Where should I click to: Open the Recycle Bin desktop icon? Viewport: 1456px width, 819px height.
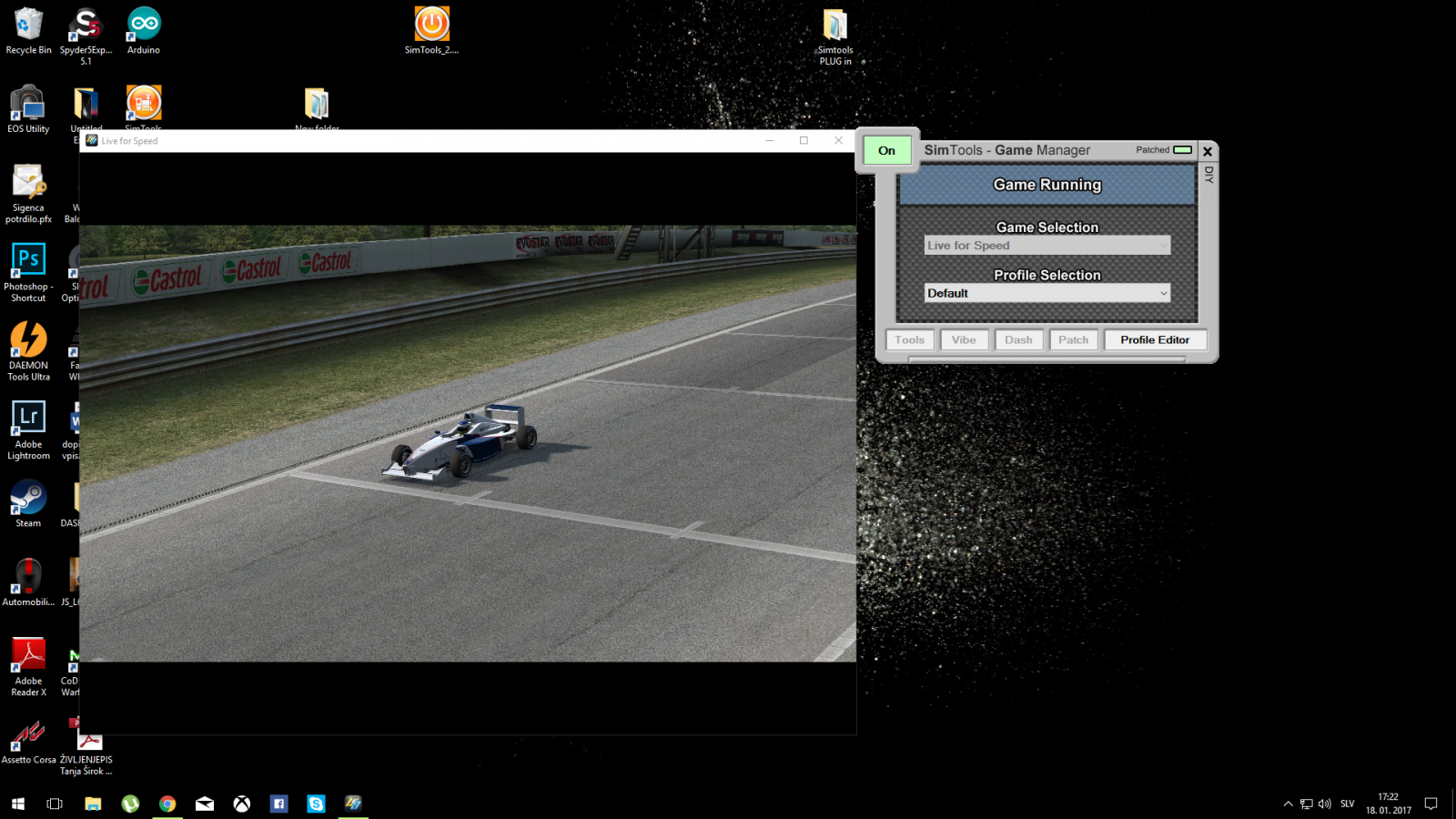[28, 32]
